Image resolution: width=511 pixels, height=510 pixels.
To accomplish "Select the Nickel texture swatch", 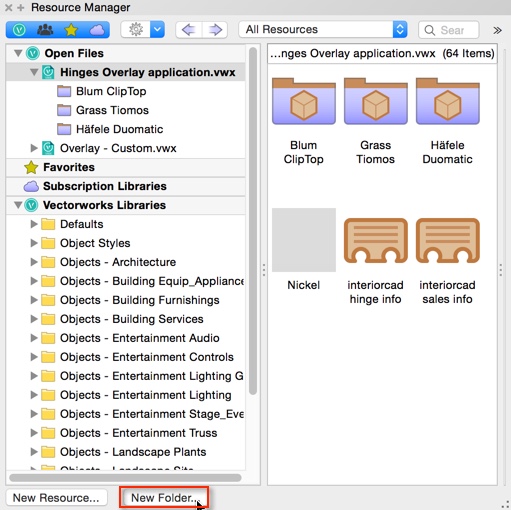I will click(304, 240).
